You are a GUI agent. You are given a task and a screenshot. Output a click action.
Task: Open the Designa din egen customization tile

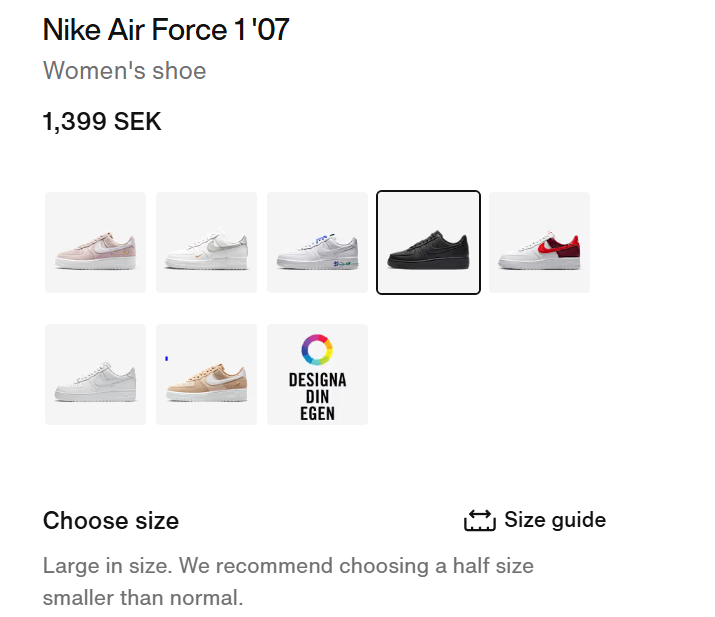click(317, 375)
